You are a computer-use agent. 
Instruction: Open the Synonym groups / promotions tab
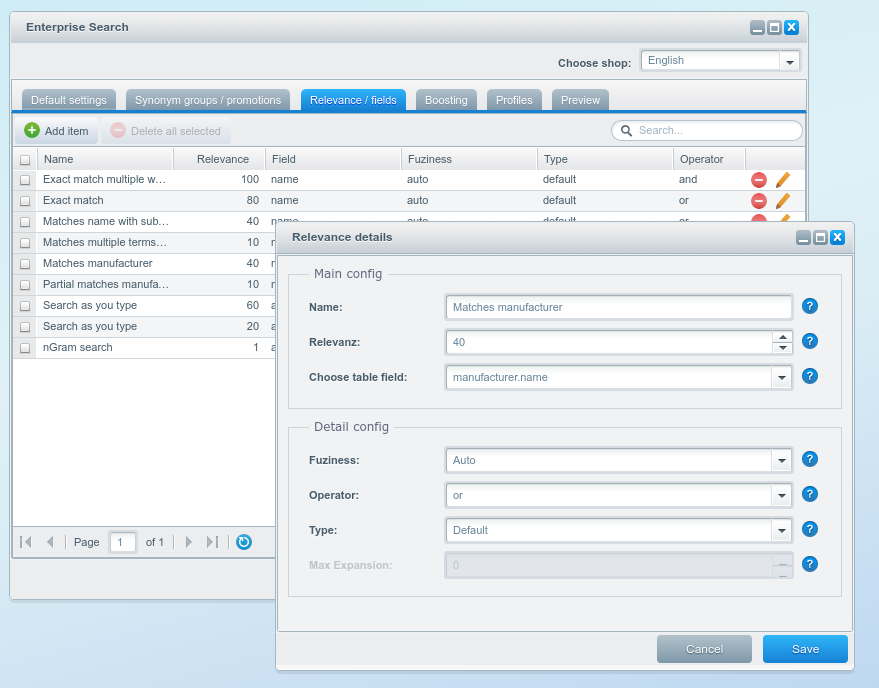pos(208,100)
